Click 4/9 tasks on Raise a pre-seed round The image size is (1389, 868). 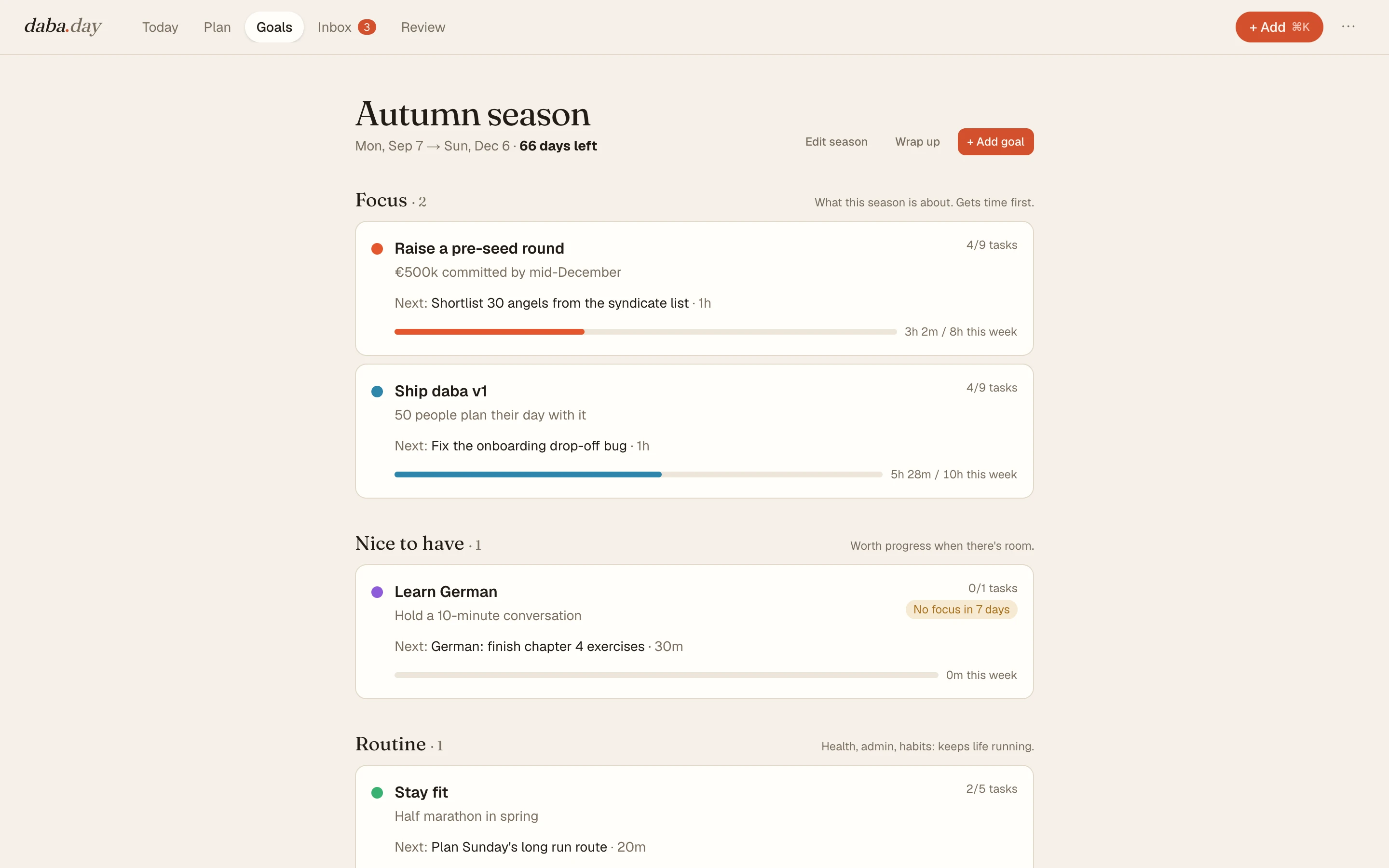[x=992, y=245]
